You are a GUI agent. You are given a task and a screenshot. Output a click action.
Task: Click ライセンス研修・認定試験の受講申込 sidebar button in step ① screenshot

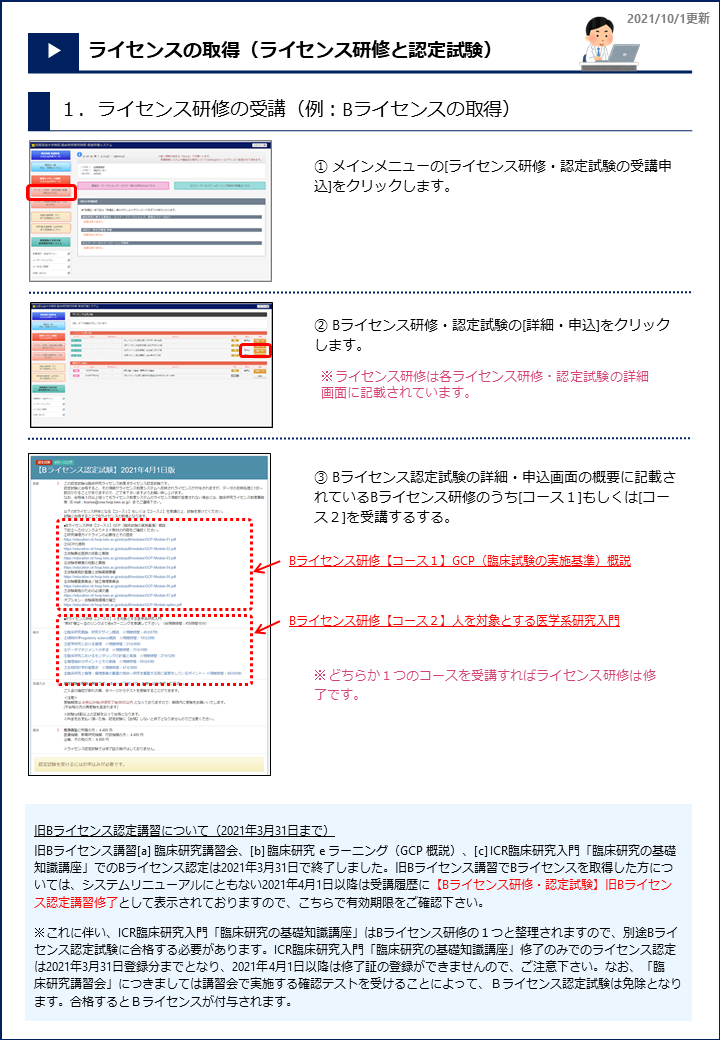pyautogui.click(x=51, y=192)
